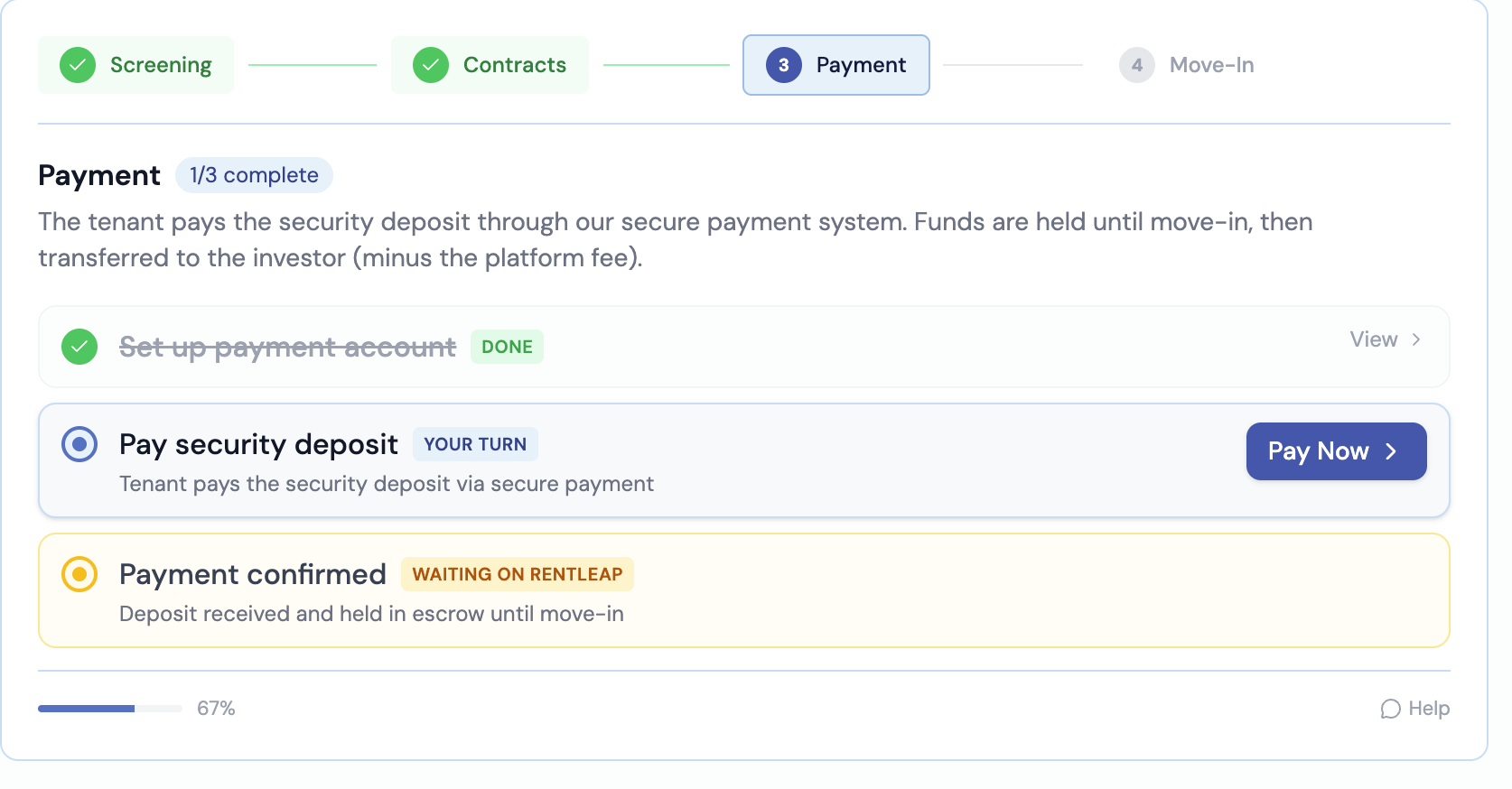Screen dimensions: 1512x789
Task: Expand the Payment confirmed task row
Action: point(813,592)
